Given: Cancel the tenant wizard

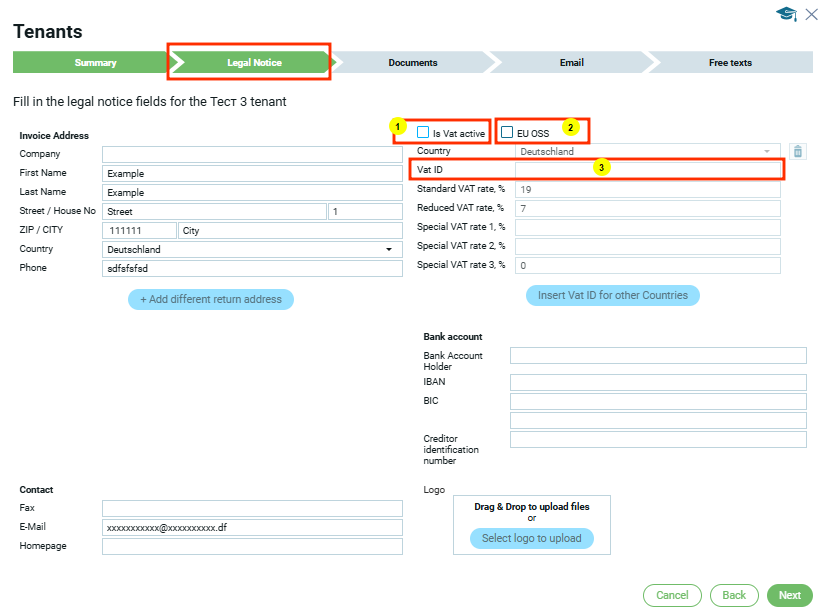Looking at the screenshot, I should coord(672,595).
